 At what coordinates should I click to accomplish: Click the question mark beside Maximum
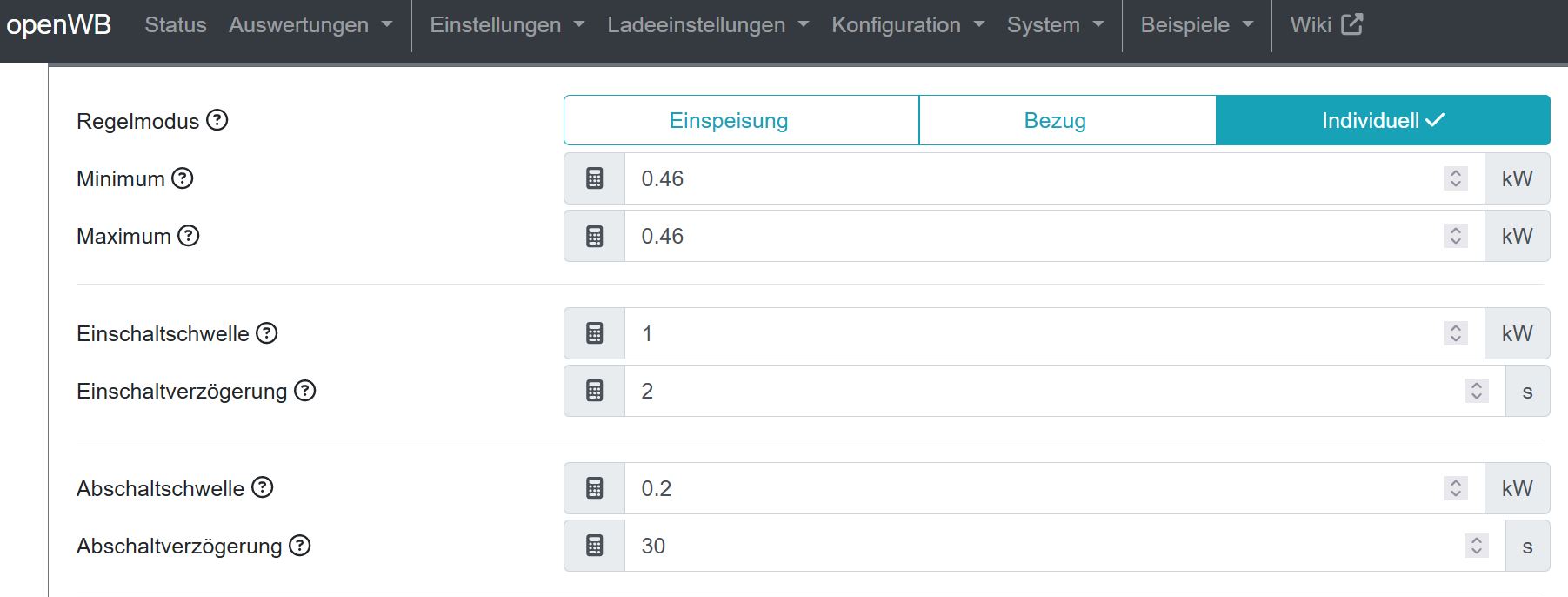[x=189, y=236]
